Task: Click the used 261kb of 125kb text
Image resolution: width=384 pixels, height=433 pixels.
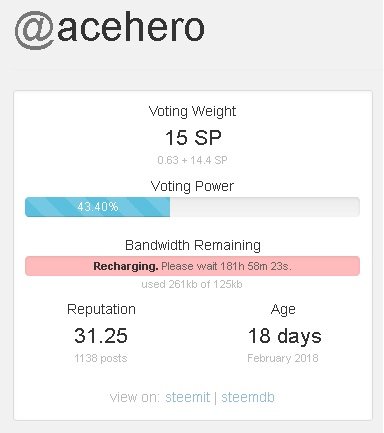Action: click(x=192, y=284)
